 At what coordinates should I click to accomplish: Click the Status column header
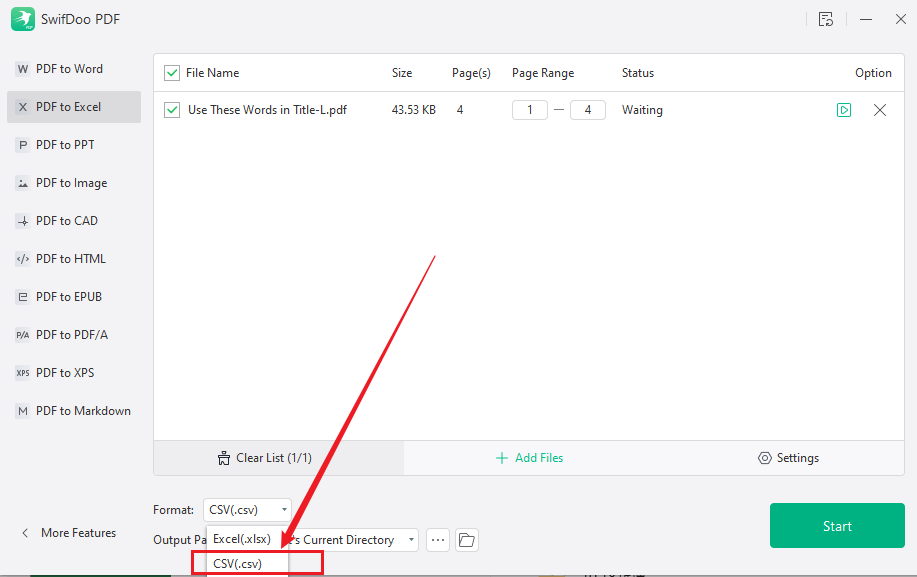click(x=637, y=73)
